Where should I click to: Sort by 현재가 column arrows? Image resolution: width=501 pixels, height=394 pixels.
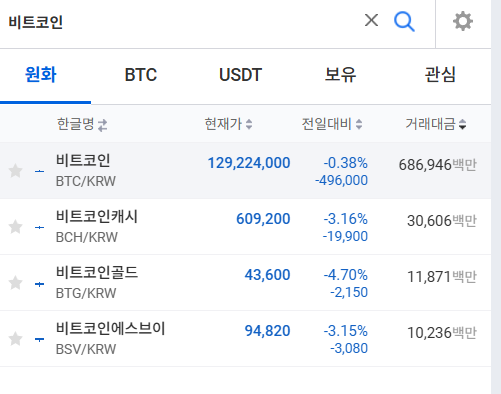coord(249,124)
